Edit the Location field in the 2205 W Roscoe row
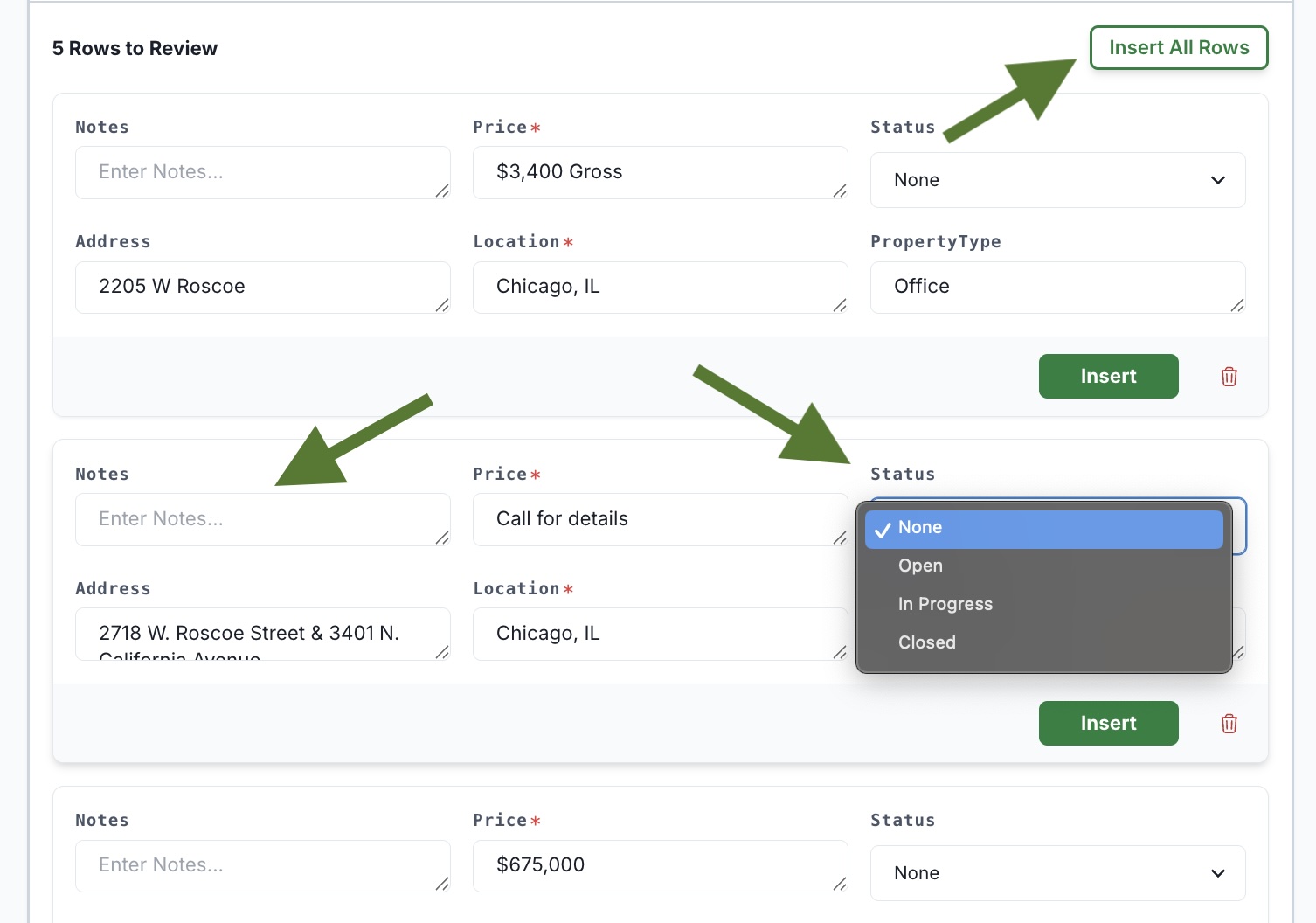 660,287
